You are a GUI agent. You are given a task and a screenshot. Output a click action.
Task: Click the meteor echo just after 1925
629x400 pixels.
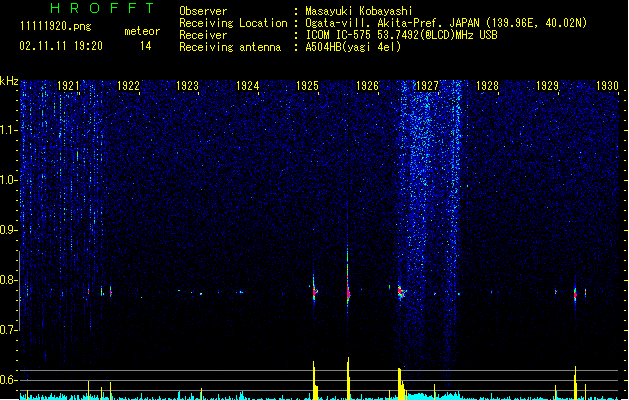tap(314, 291)
